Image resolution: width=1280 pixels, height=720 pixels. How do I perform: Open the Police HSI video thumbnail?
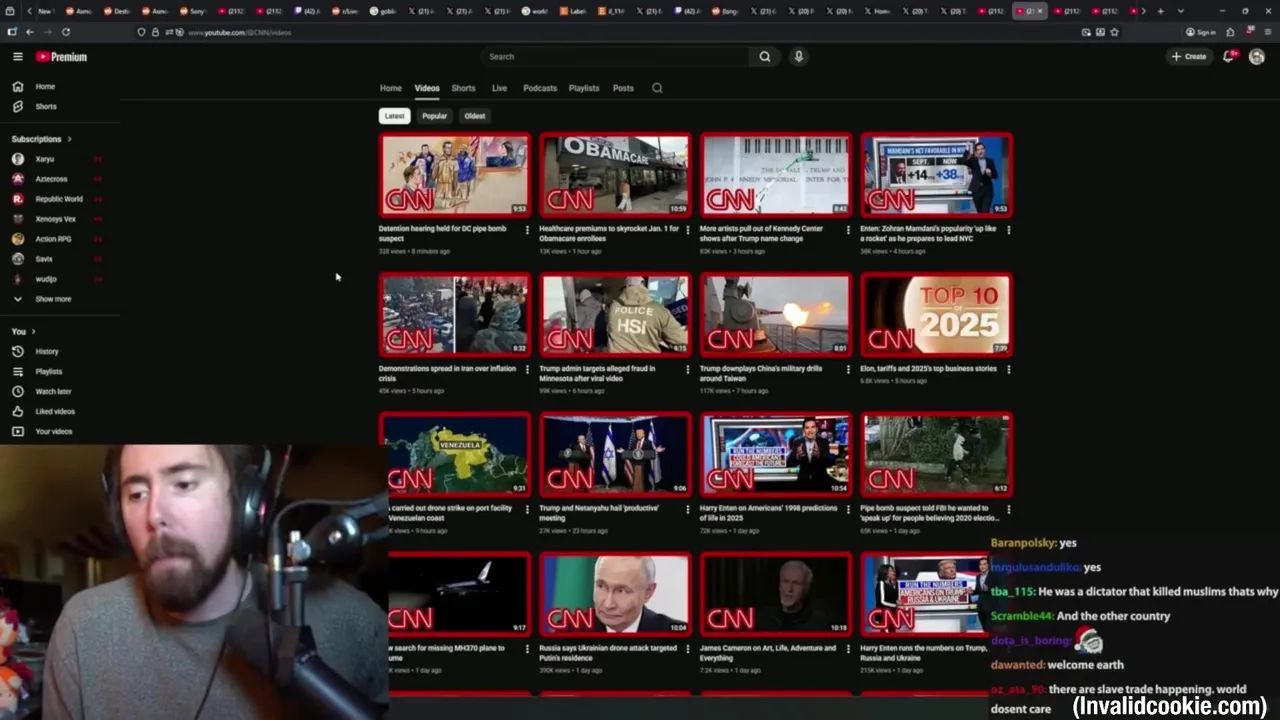[615, 315]
